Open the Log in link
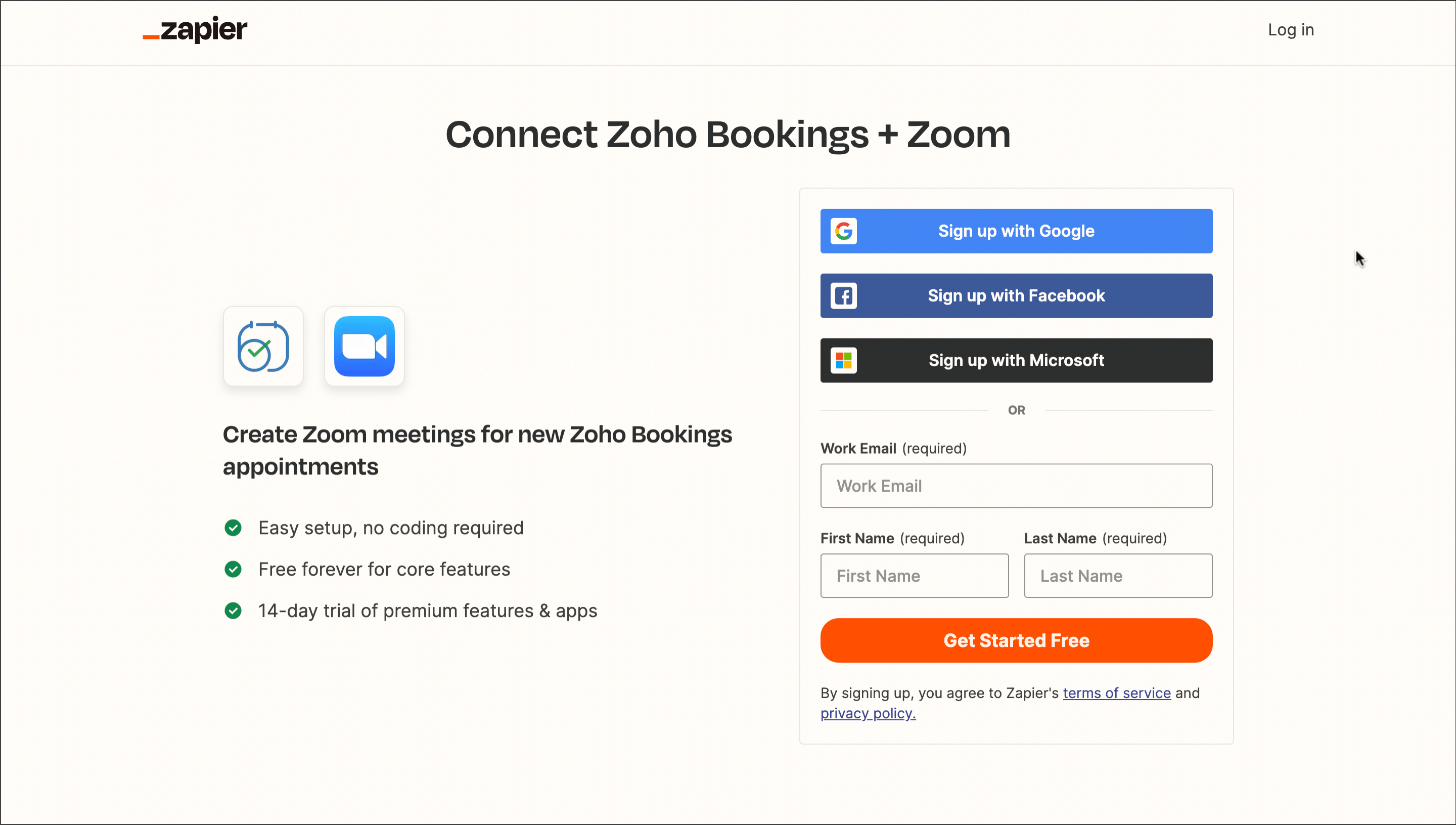The image size is (1456, 825). [x=1291, y=29]
